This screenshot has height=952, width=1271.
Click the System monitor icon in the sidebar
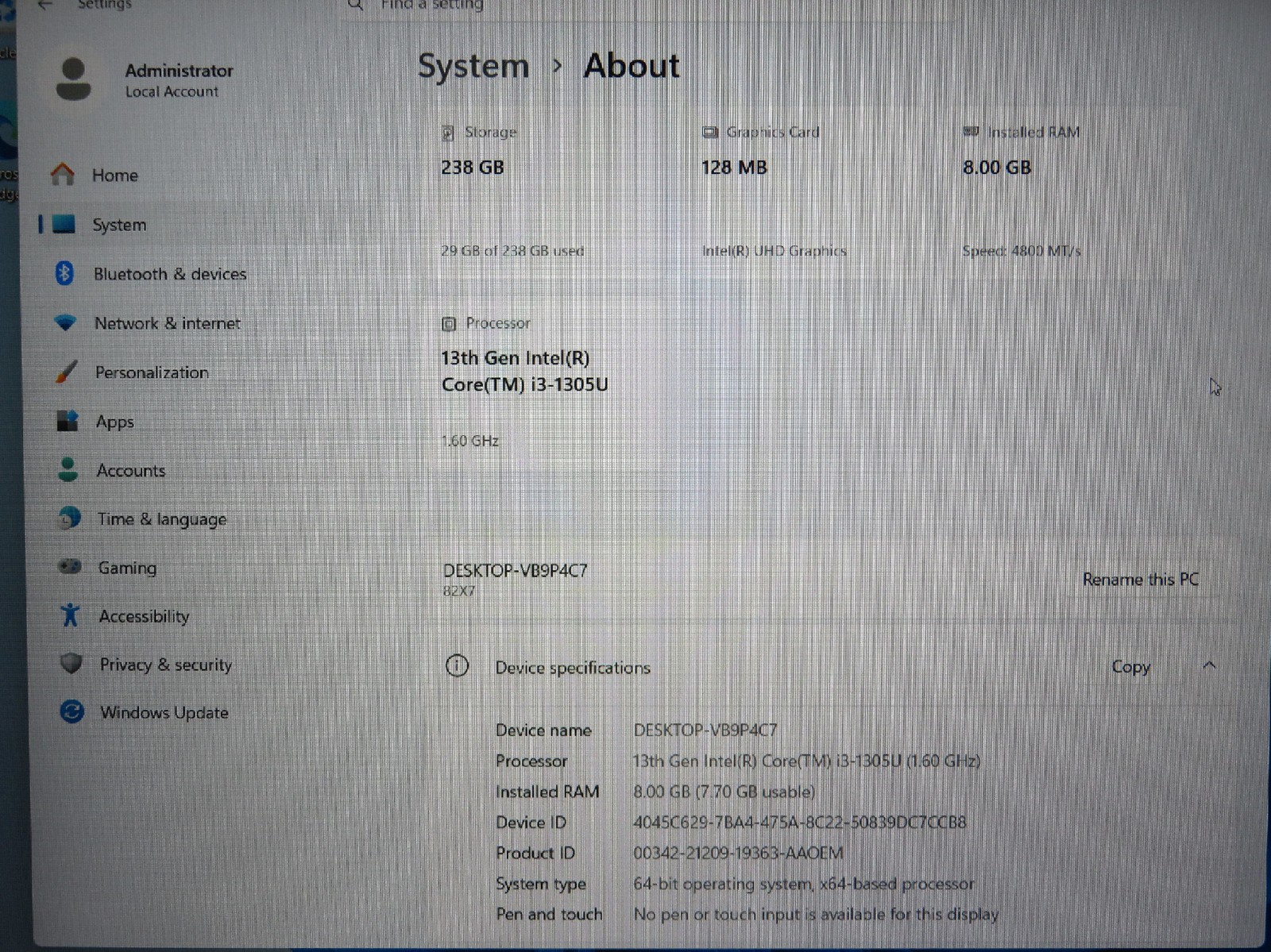[x=64, y=225]
